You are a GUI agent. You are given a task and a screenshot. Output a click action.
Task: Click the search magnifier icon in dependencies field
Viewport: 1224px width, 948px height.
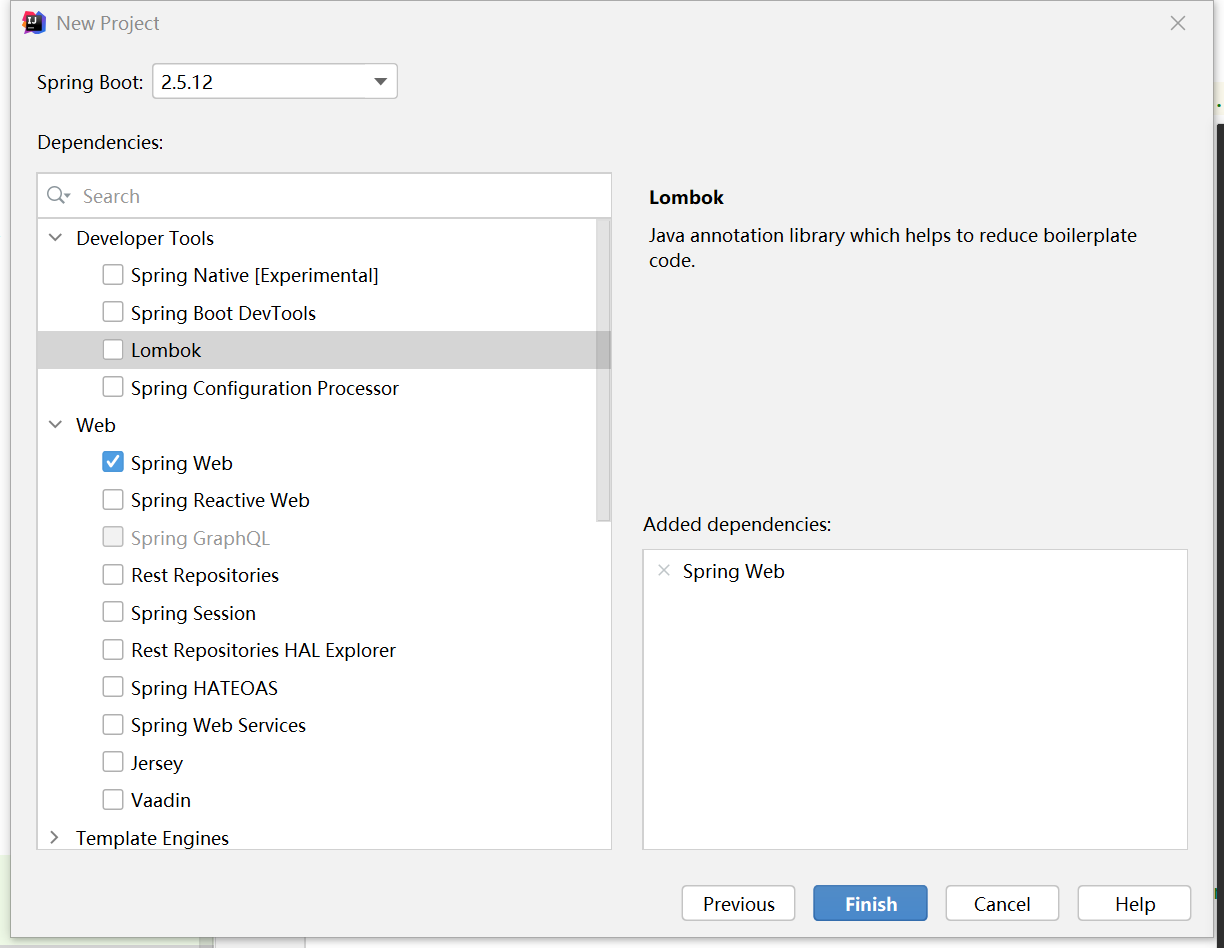tap(58, 196)
